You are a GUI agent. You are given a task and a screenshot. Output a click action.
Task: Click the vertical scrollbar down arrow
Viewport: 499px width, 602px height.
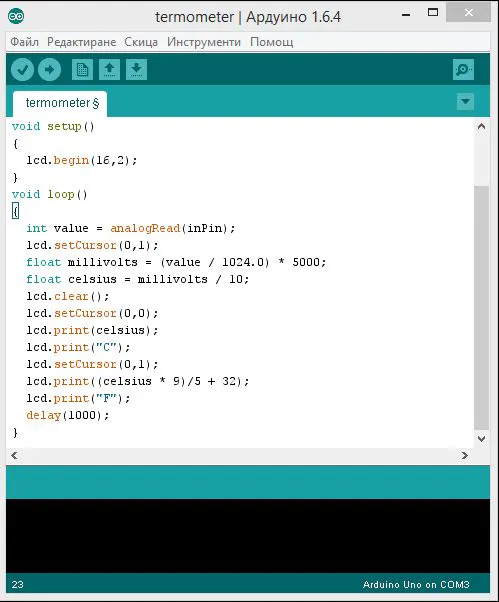point(481,439)
